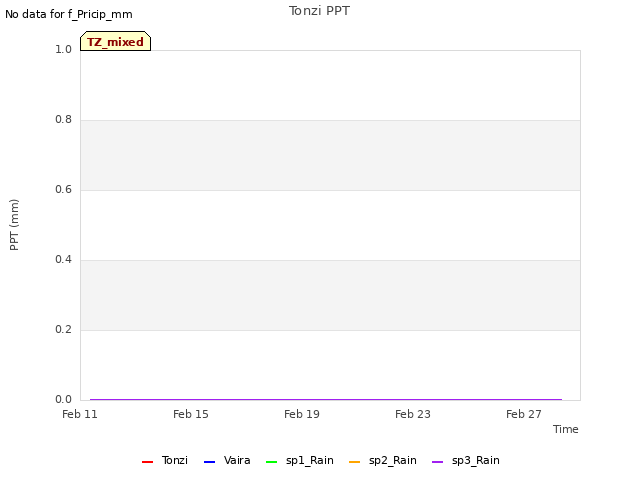Click the blue Vaira legend line swatch

click(209, 462)
